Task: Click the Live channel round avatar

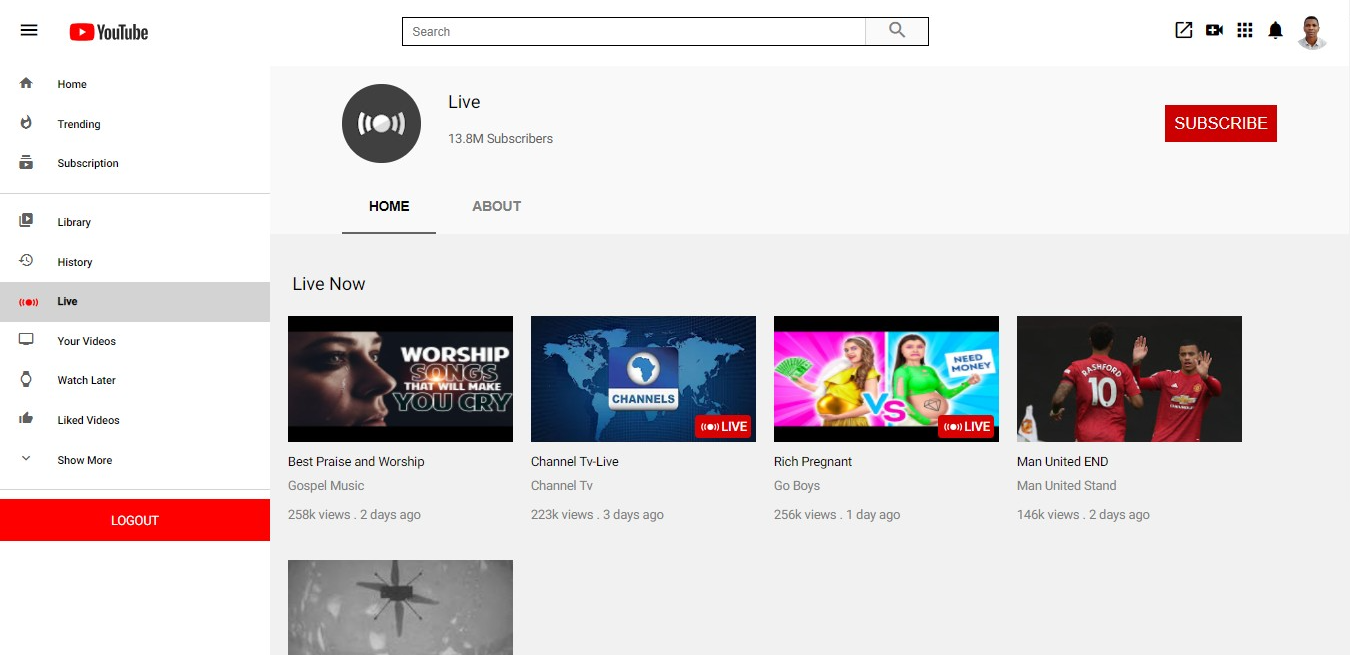Action: point(381,123)
